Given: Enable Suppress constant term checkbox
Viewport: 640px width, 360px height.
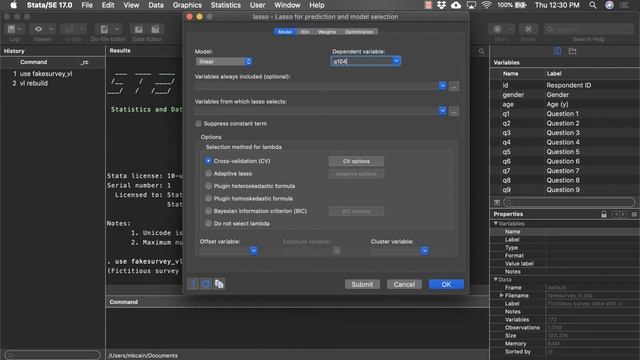Looking at the screenshot, I should [x=198, y=123].
